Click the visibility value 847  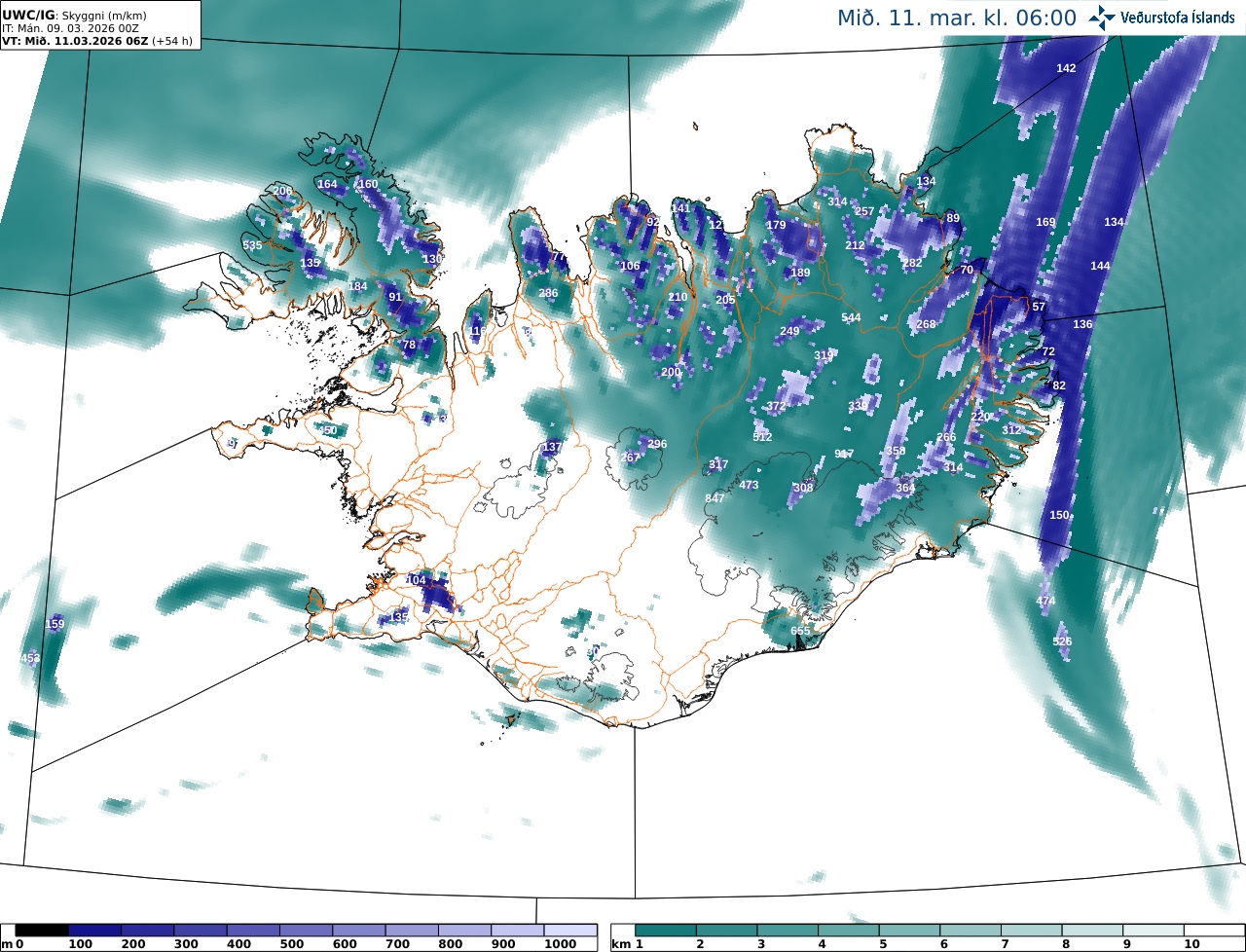click(715, 498)
